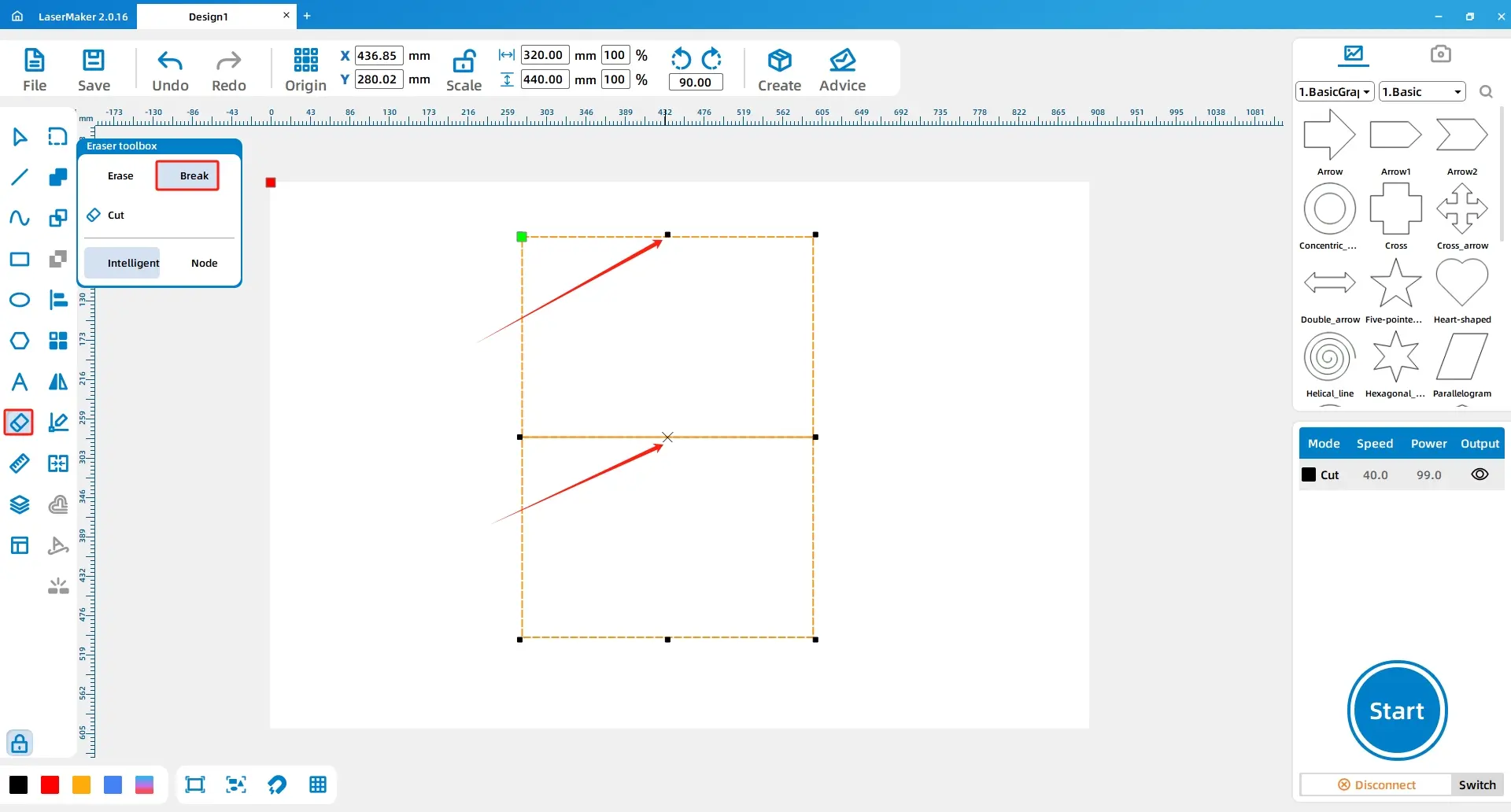Image resolution: width=1511 pixels, height=812 pixels.
Task: Close the Design1 tab
Action: click(286, 15)
